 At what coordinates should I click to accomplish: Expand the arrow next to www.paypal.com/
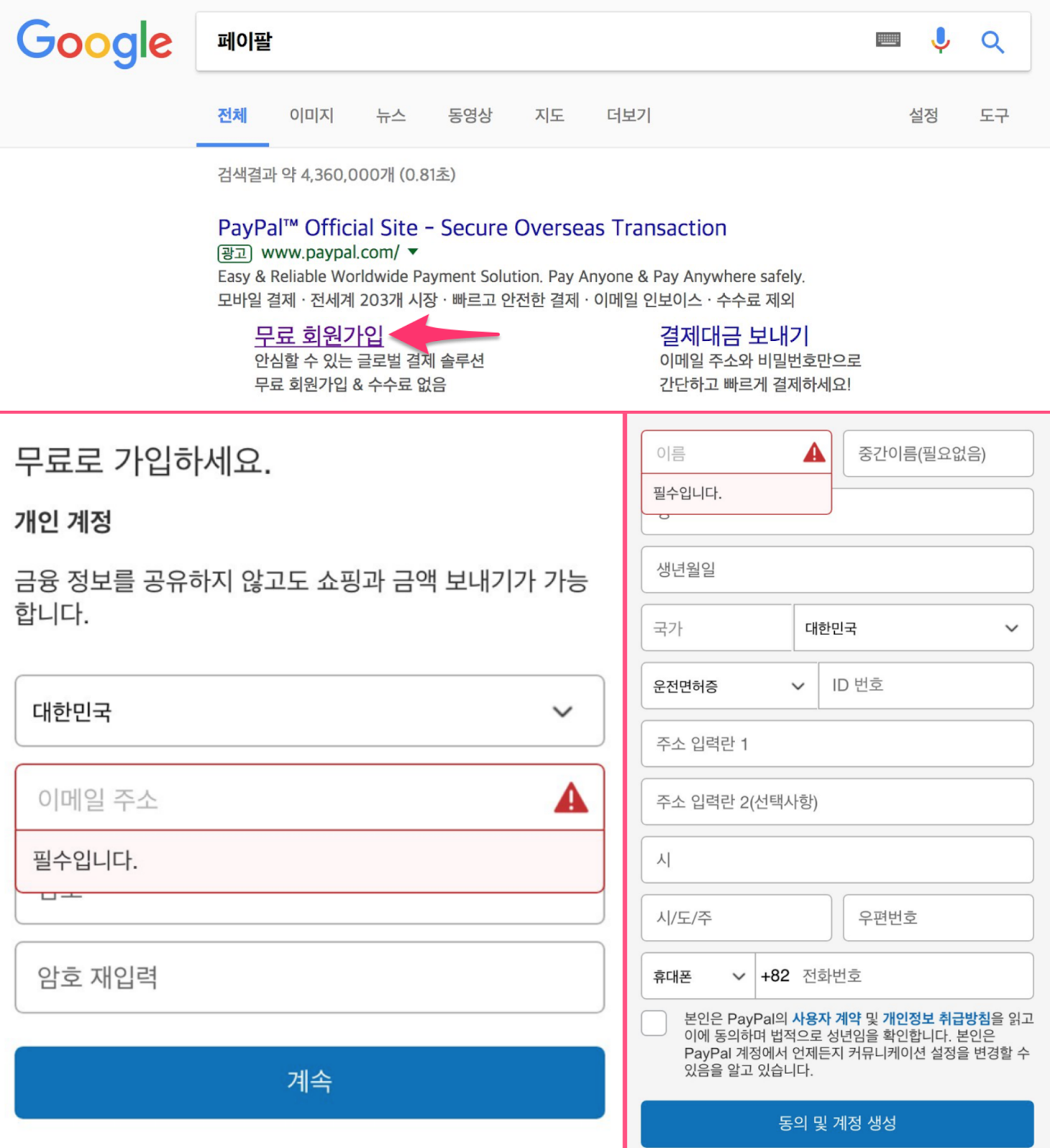click(413, 252)
